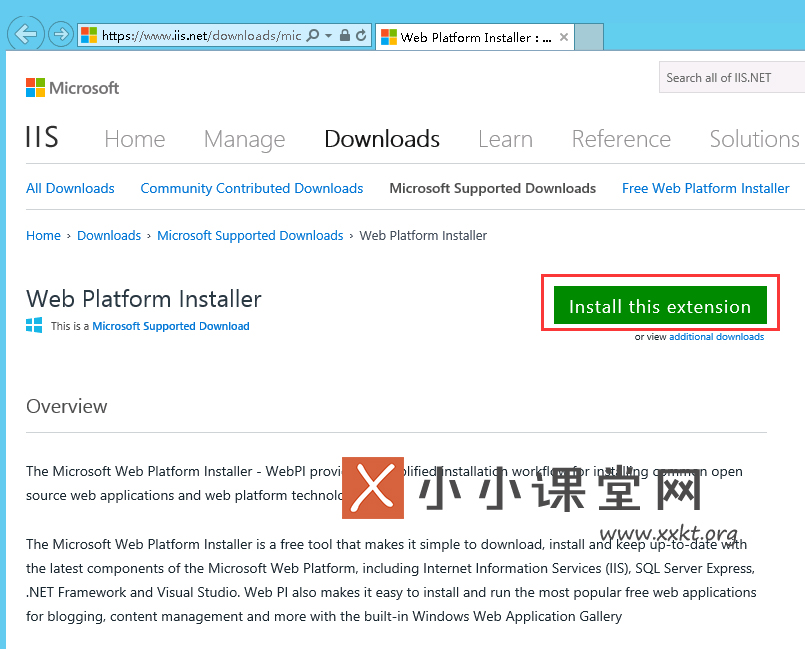Click the Search all of IIS.NET field
This screenshot has width=805, height=649.
(x=732, y=78)
